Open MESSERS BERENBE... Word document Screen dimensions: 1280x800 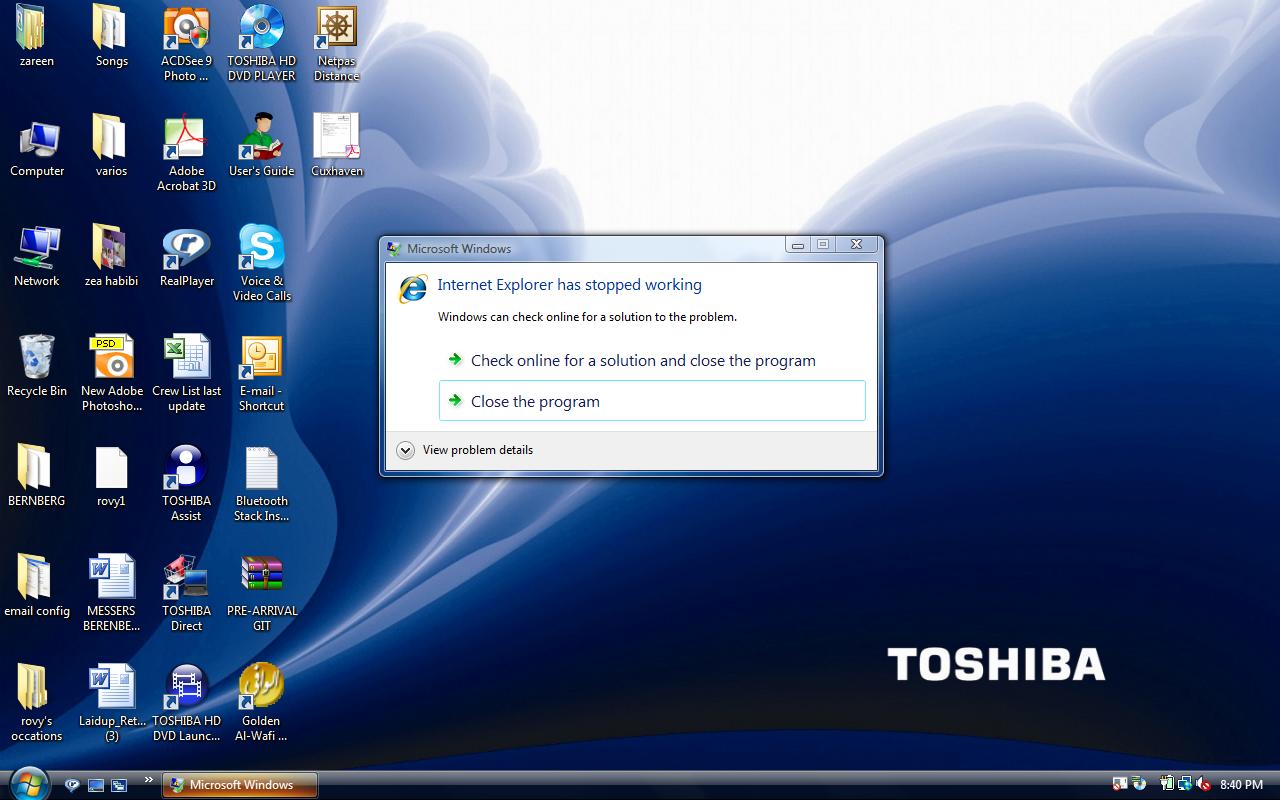click(x=111, y=593)
